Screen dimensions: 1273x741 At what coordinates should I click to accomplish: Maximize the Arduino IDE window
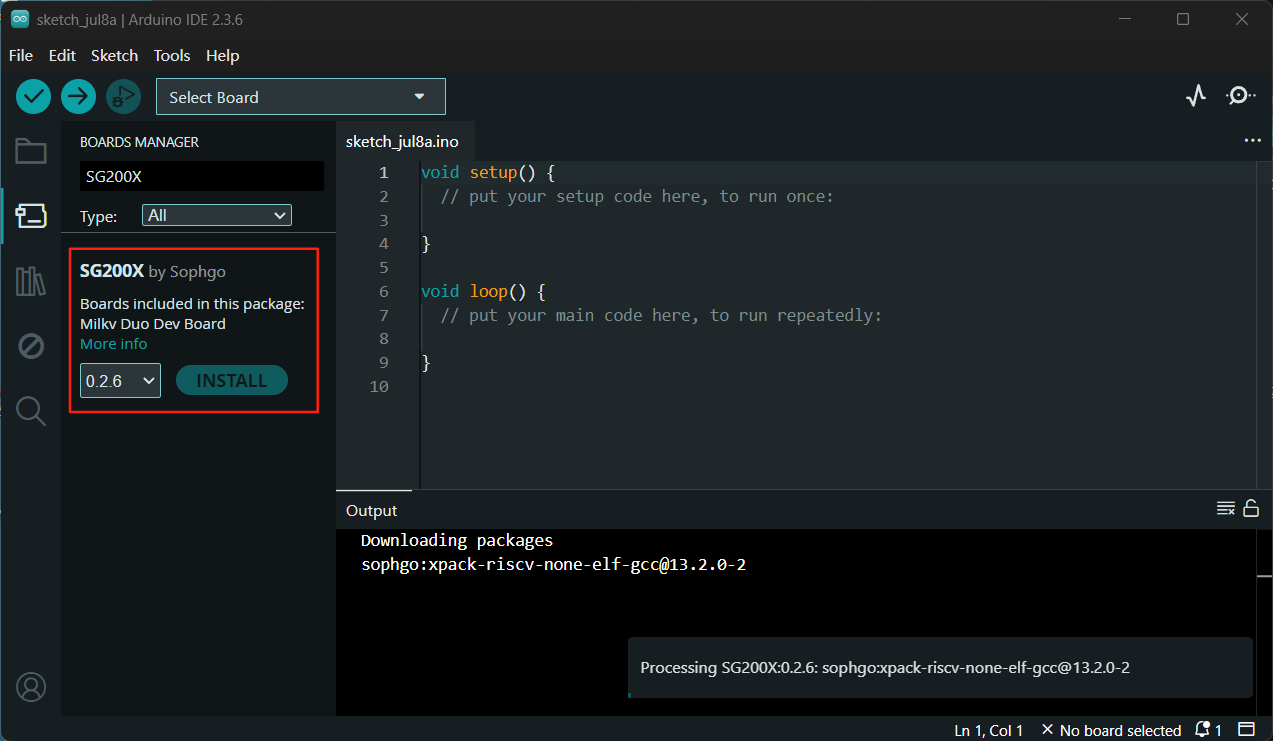pyautogui.click(x=1183, y=19)
